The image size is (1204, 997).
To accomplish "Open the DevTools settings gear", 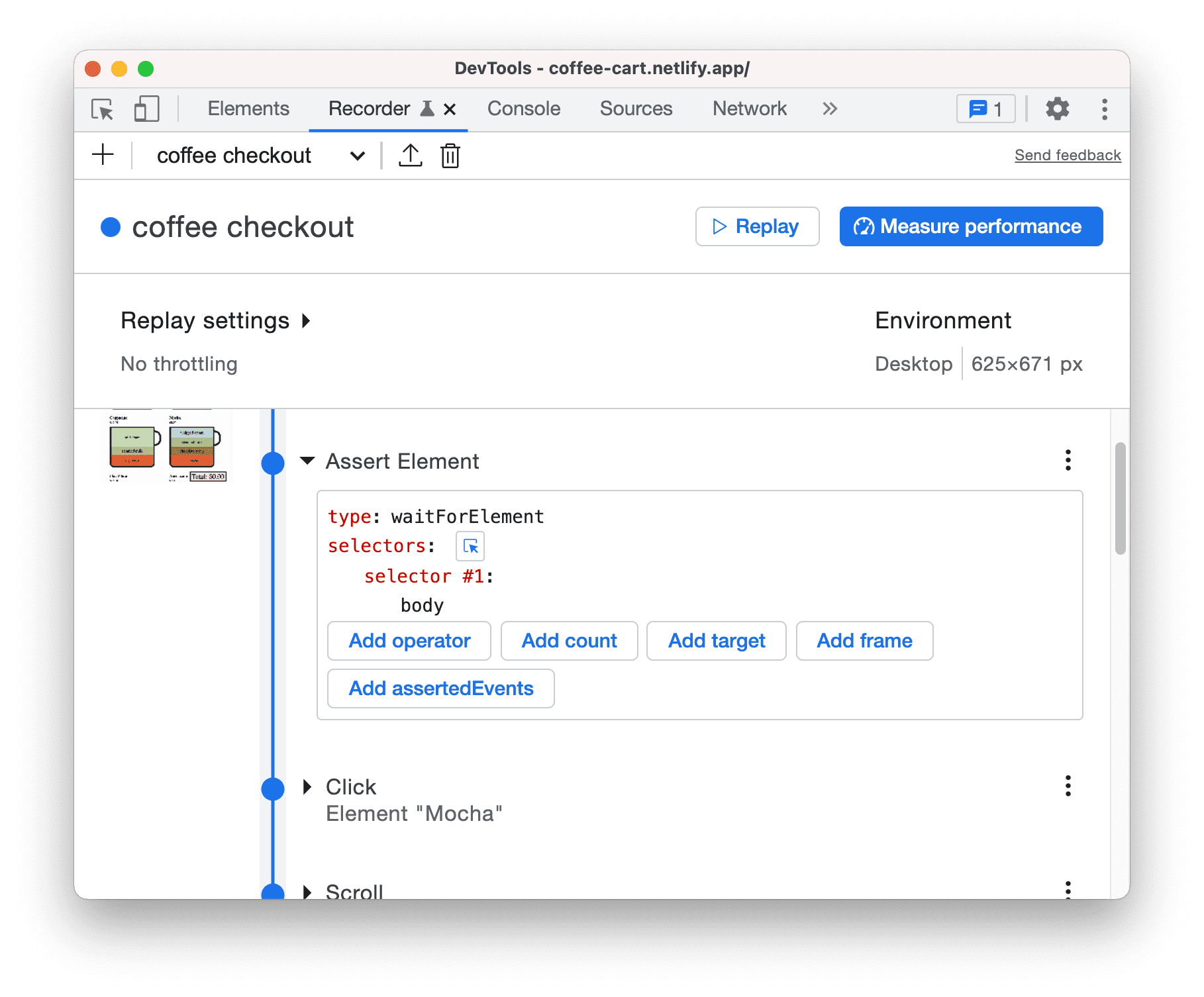I will (x=1057, y=109).
